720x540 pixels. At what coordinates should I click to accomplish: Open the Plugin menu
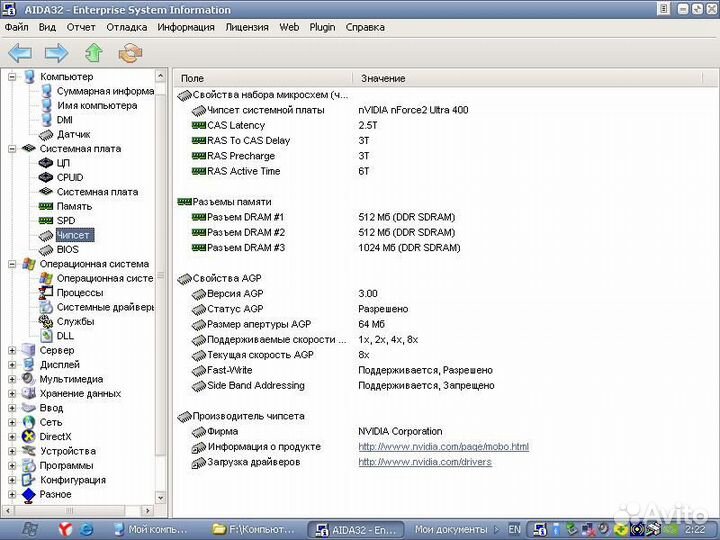322,27
